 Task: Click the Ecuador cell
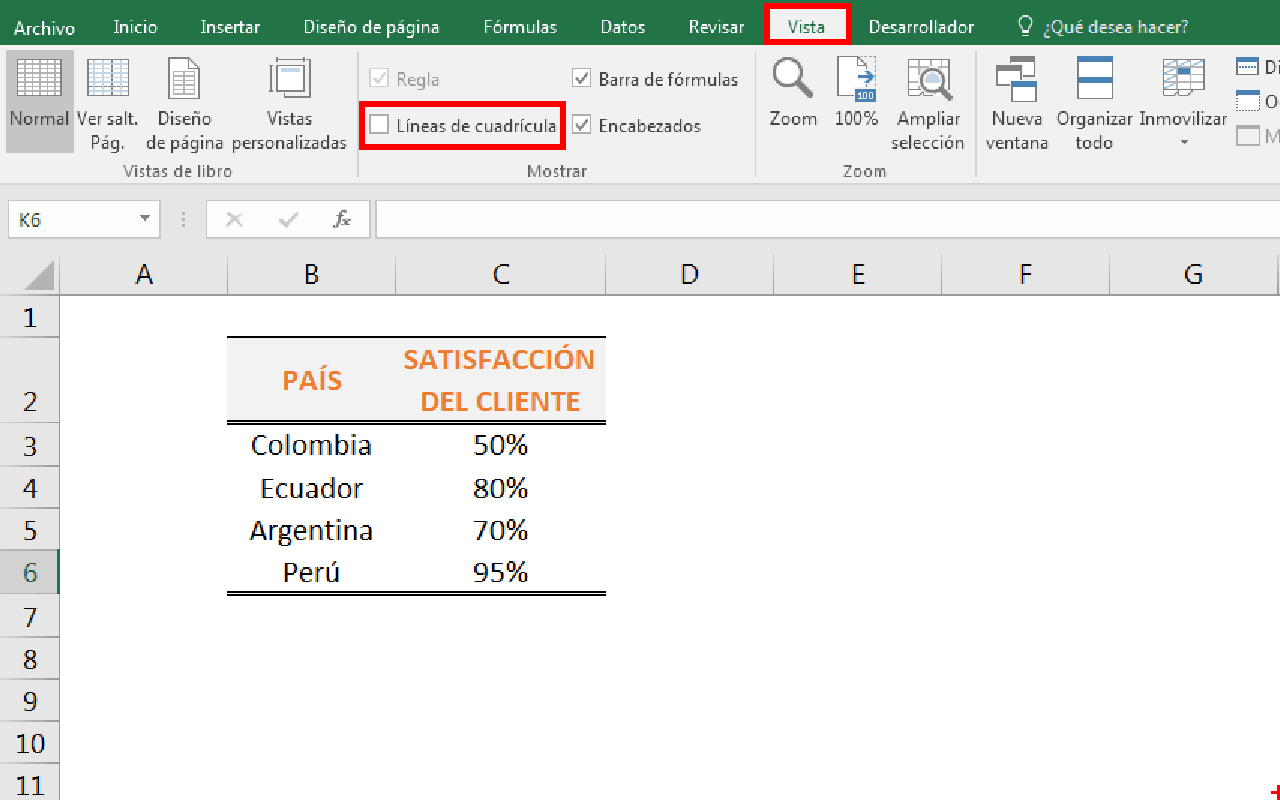312,487
